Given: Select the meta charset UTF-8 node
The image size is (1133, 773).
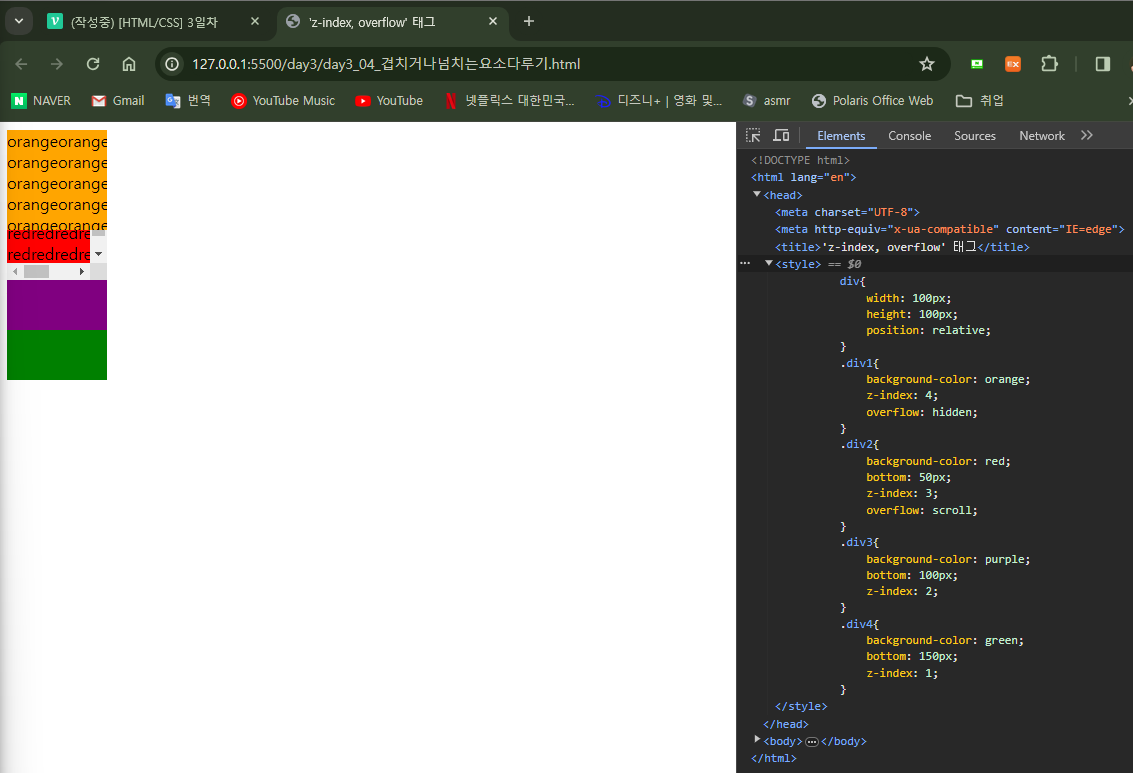Looking at the screenshot, I should coord(847,212).
